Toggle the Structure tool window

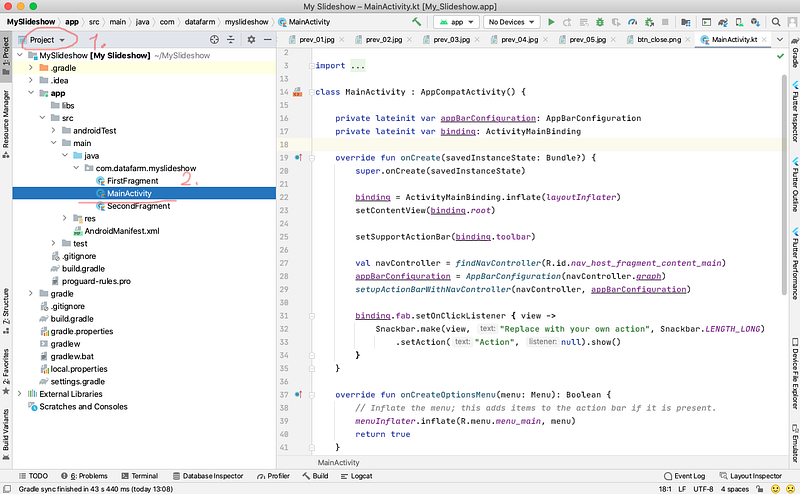pyautogui.click(x=6, y=311)
